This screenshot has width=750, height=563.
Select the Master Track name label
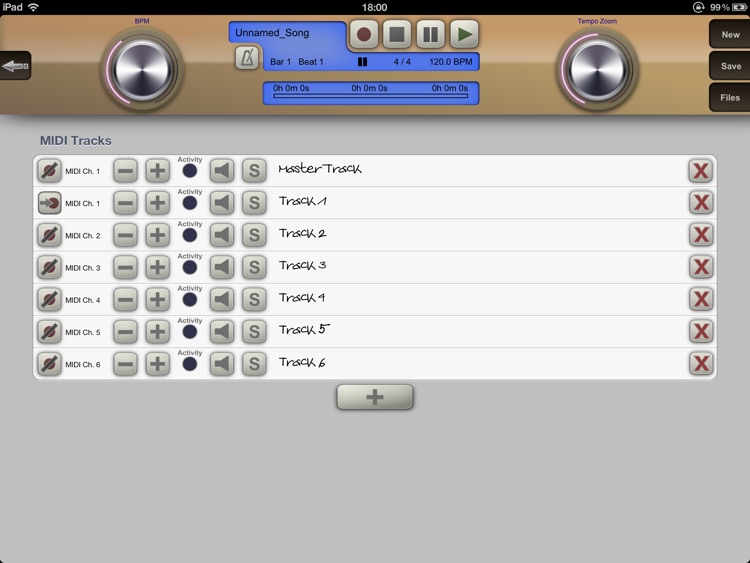(x=320, y=168)
